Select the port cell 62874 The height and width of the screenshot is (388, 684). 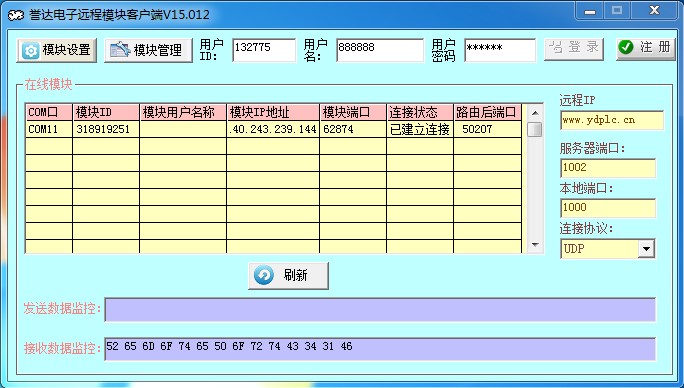[x=353, y=129]
